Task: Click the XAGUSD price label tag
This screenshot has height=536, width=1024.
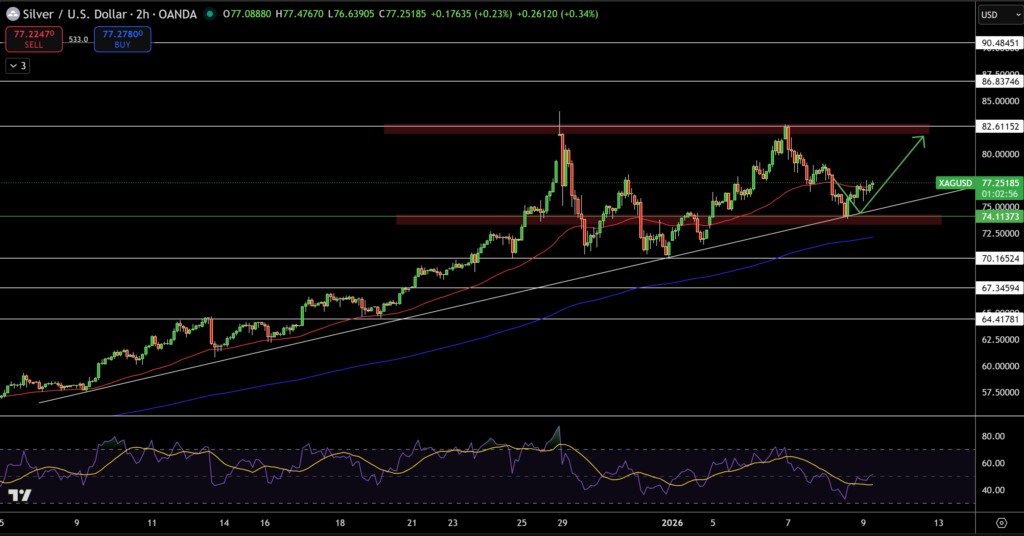Action: 954,184
